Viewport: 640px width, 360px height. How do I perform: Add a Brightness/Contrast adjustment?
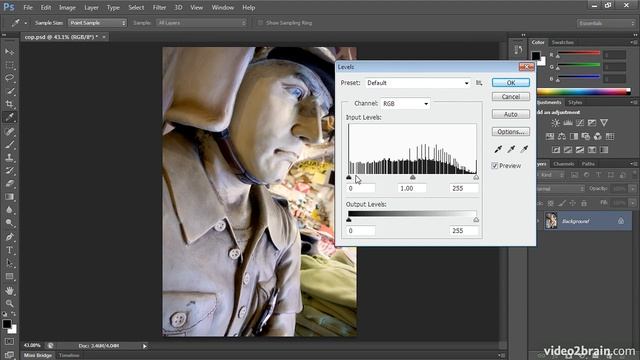tap(556, 123)
